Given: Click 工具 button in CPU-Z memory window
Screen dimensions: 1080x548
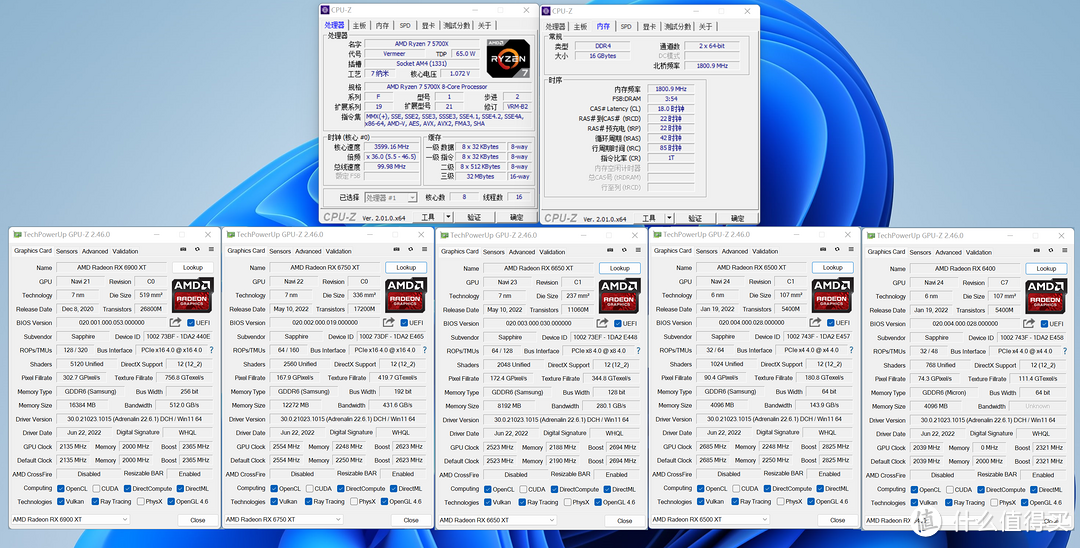Looking at the screenshot, I should [649, 218].
